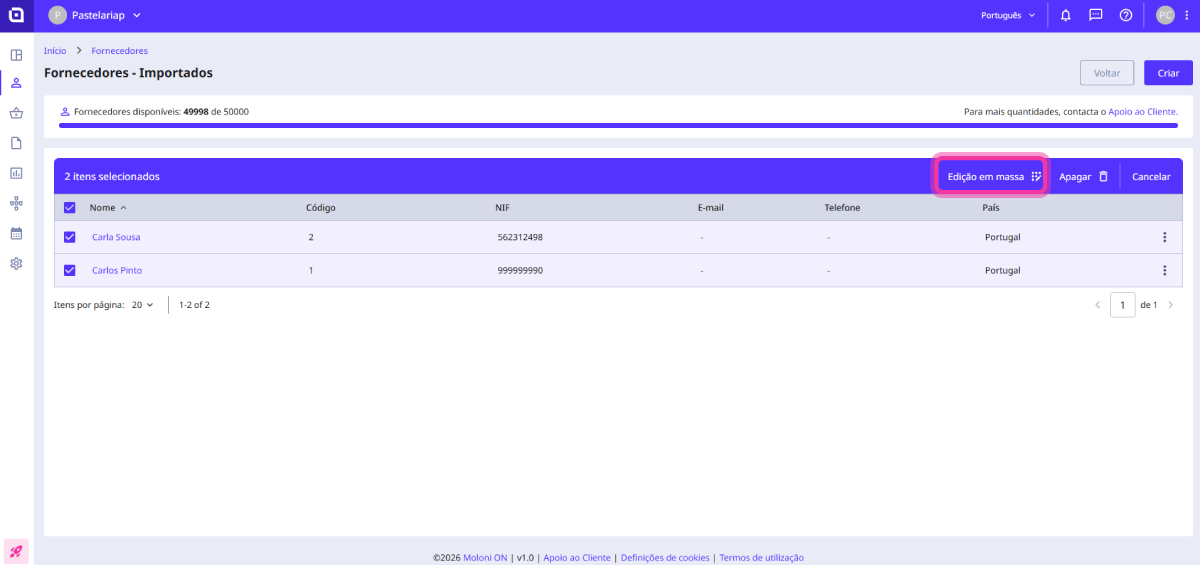Expand the Pastelariap company dropdown
Viewport: 1200px width, 565px height.
pyautogui.click(x=95, y=15)
